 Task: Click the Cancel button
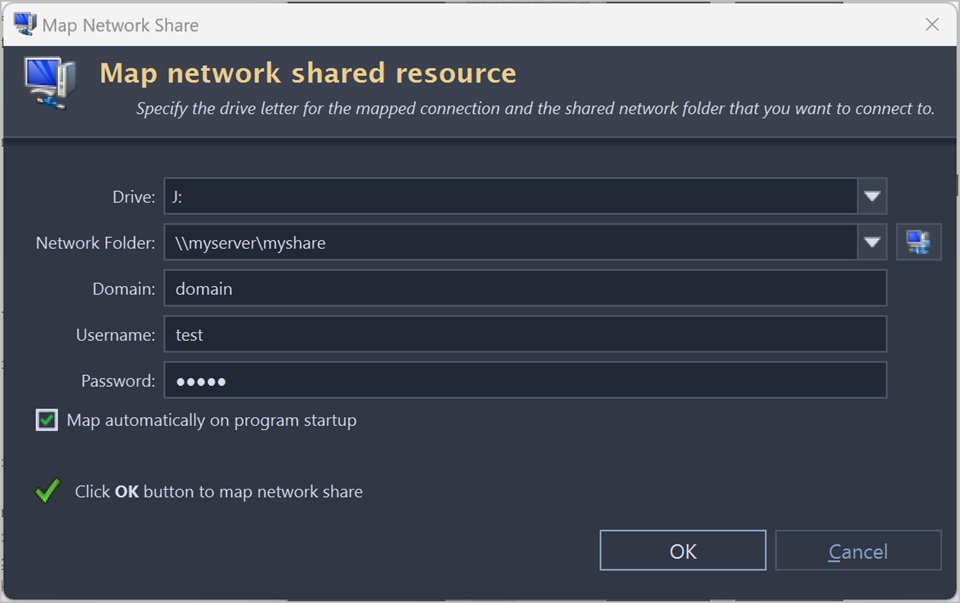(x=858, y=551)
